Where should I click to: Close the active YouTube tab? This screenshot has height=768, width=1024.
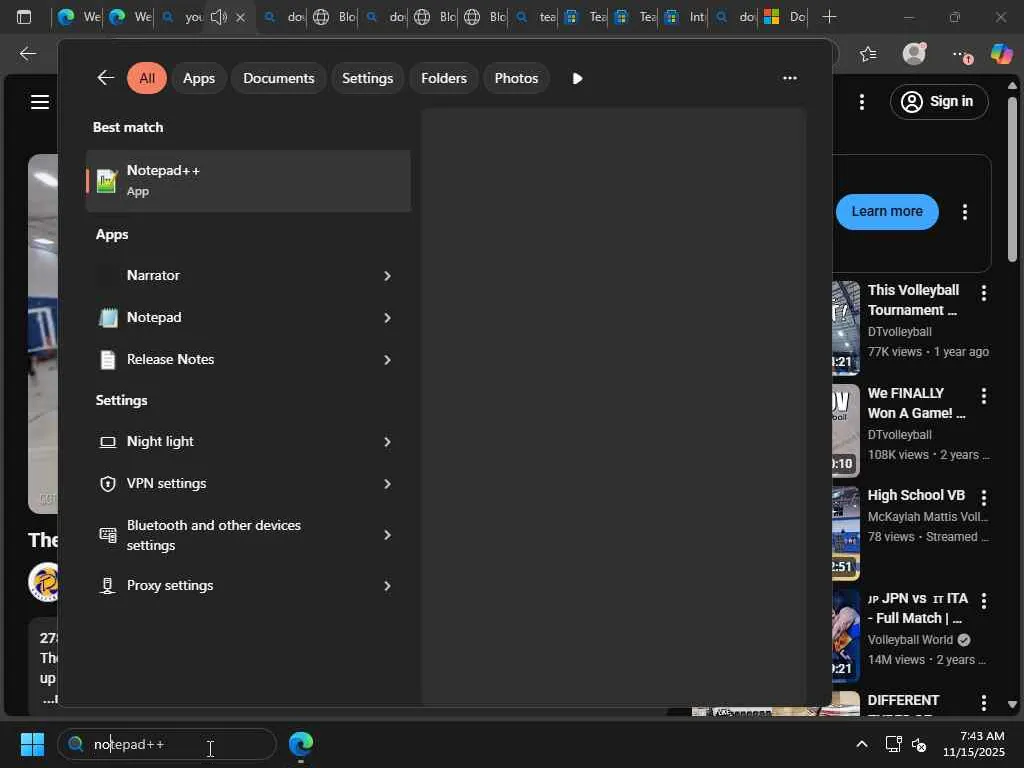click(240, 18)
